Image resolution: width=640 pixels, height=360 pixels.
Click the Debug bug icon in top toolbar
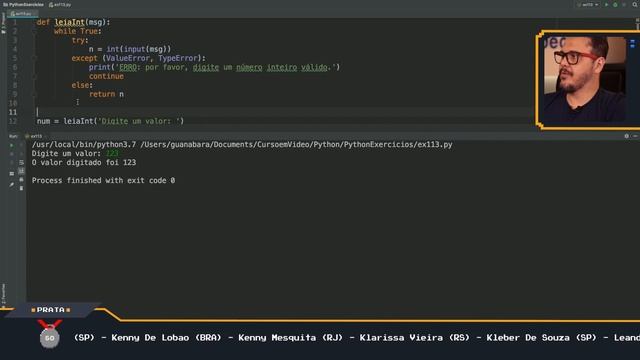(x=615, y=4)
